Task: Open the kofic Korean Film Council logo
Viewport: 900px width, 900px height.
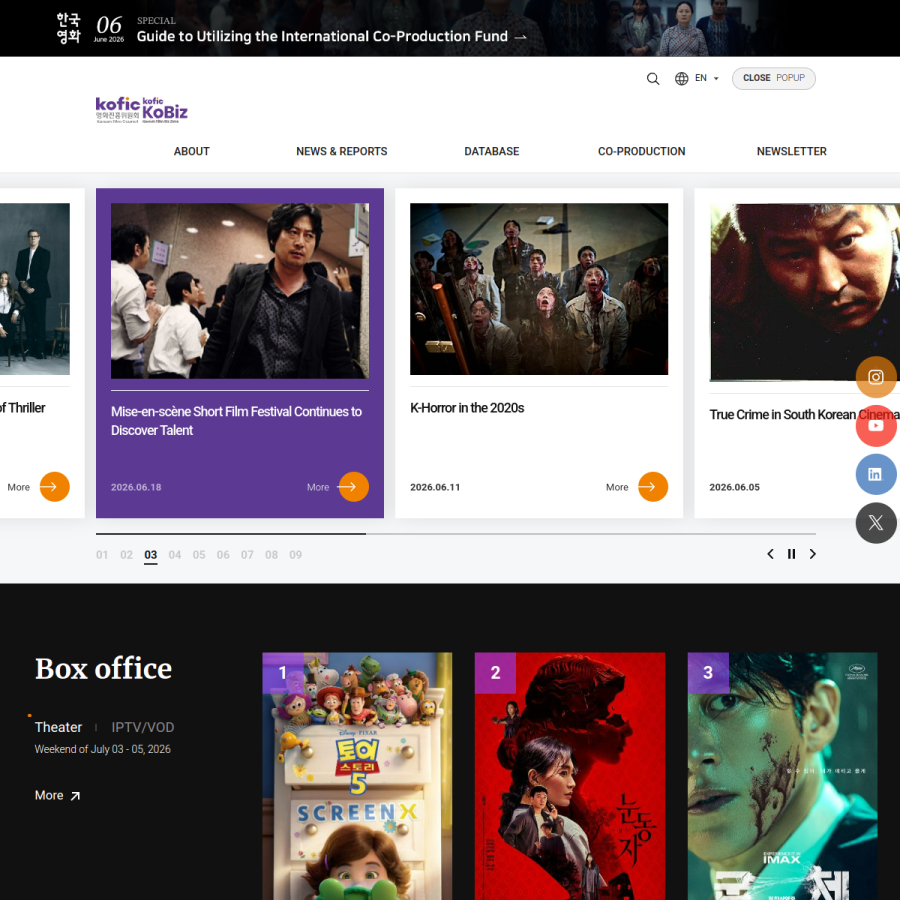Action: tap(118, 110)
